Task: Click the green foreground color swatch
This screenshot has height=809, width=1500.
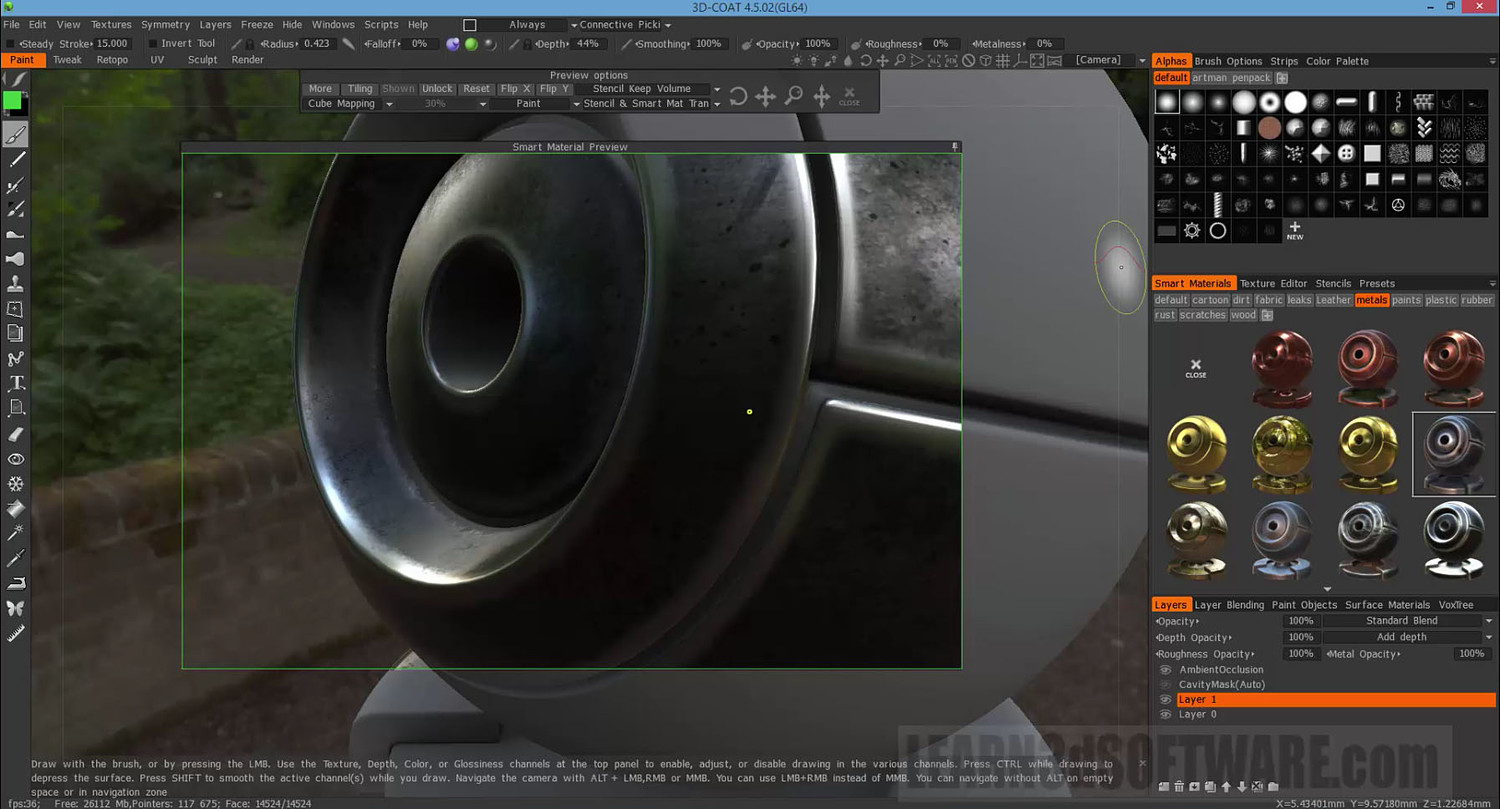Action: click(x=13, y=101)
